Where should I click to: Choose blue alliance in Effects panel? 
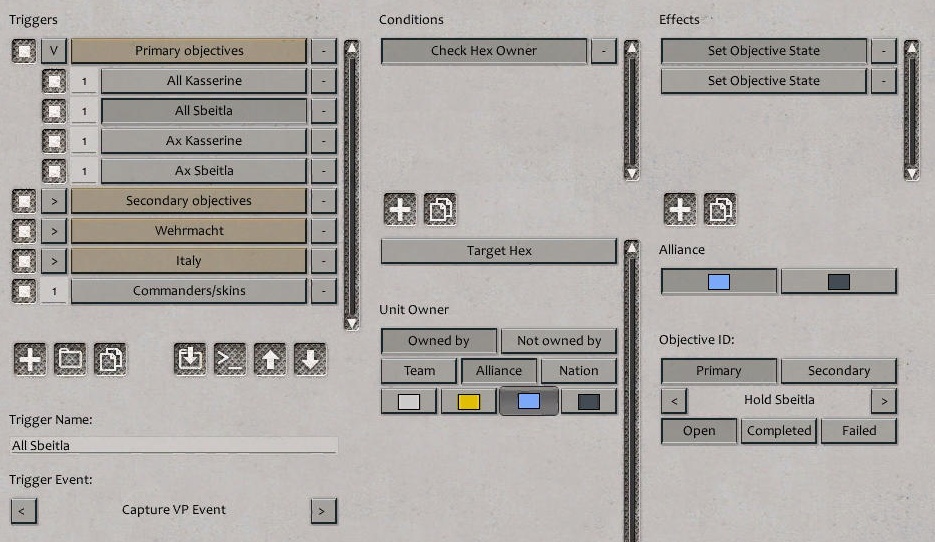[x=719, y=281]
